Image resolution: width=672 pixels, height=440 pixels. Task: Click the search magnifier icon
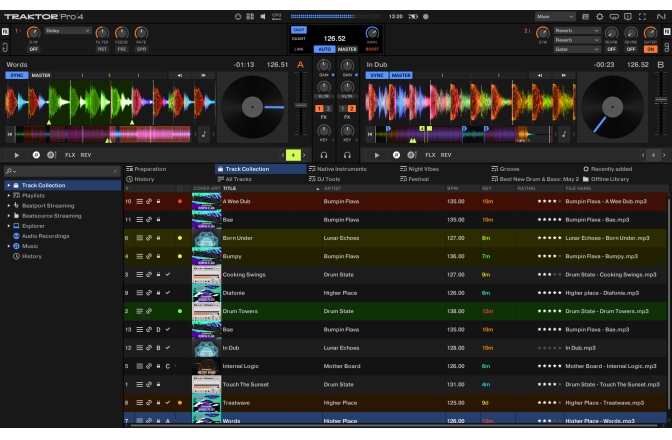click(x=9, y=171)
